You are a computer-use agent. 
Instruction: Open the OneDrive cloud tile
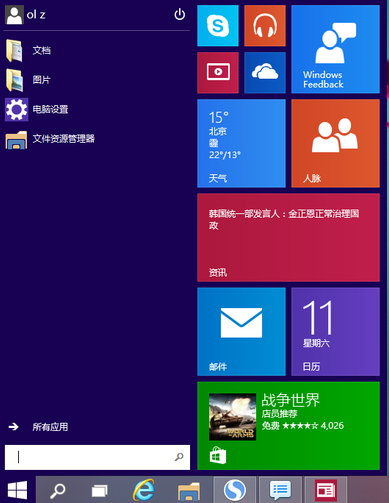point(265,72)
